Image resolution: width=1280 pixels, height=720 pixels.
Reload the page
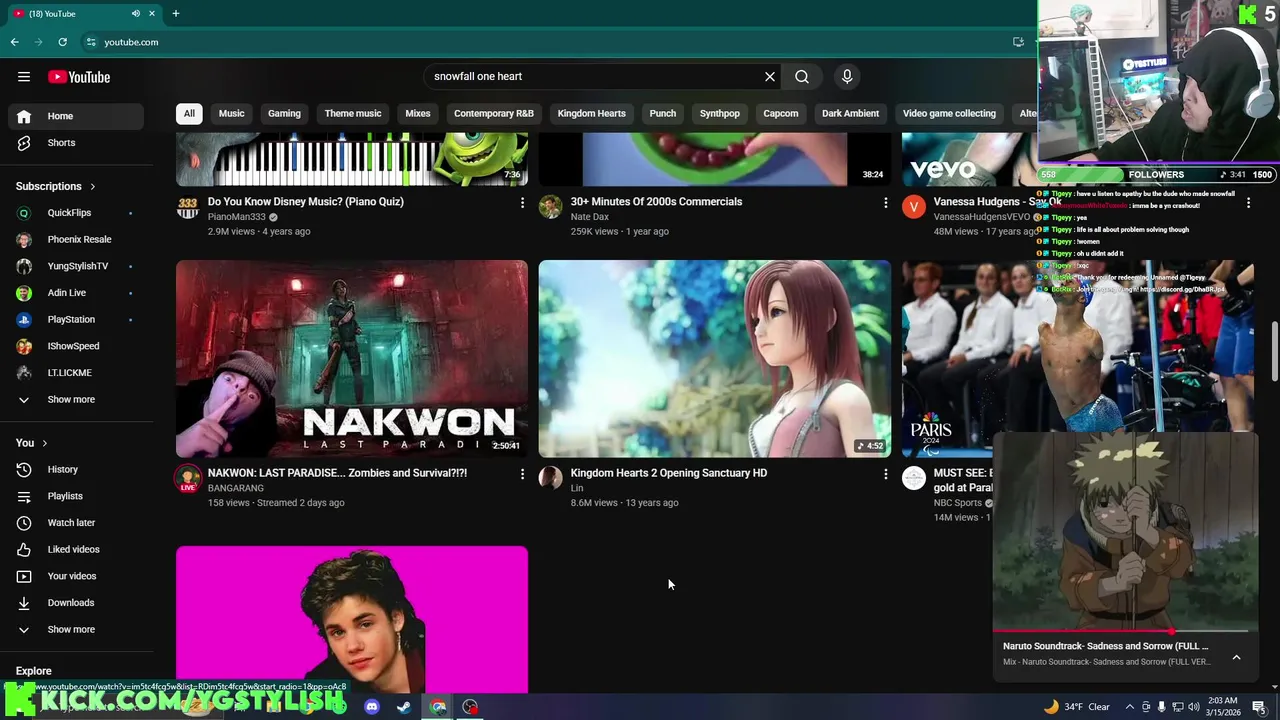pyautogui.click(x=62, y=42)
